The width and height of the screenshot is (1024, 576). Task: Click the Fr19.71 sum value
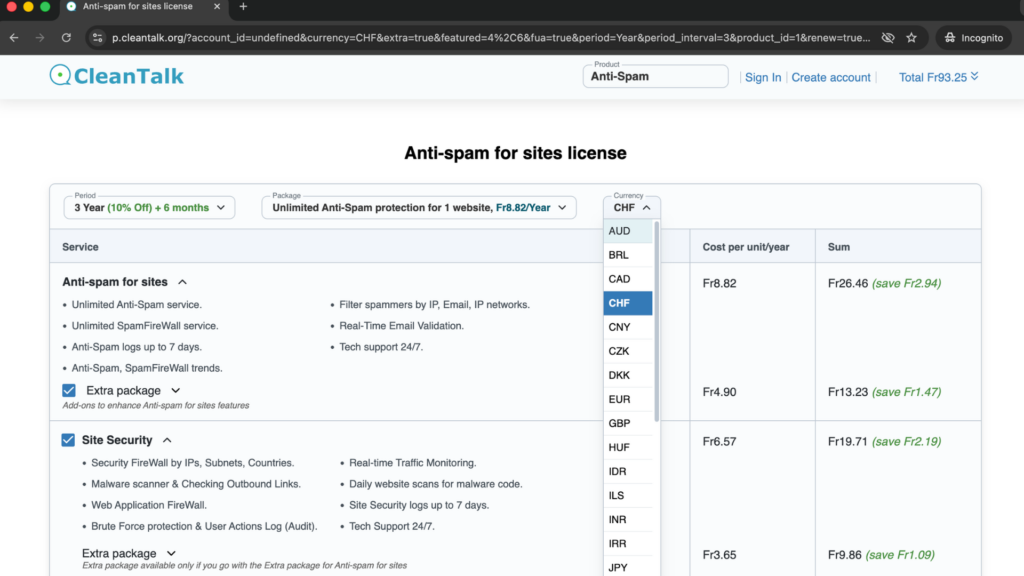point(848,441)
